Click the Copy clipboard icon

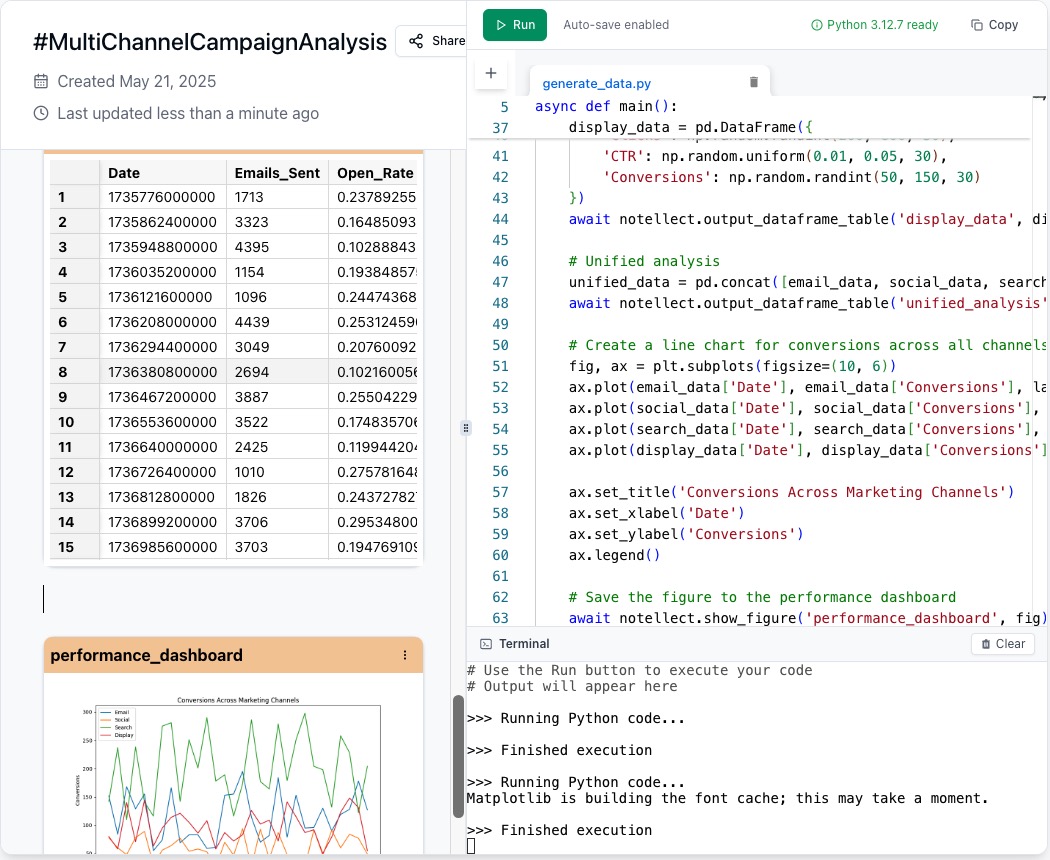pyautogui.click(x=976, y=25)
